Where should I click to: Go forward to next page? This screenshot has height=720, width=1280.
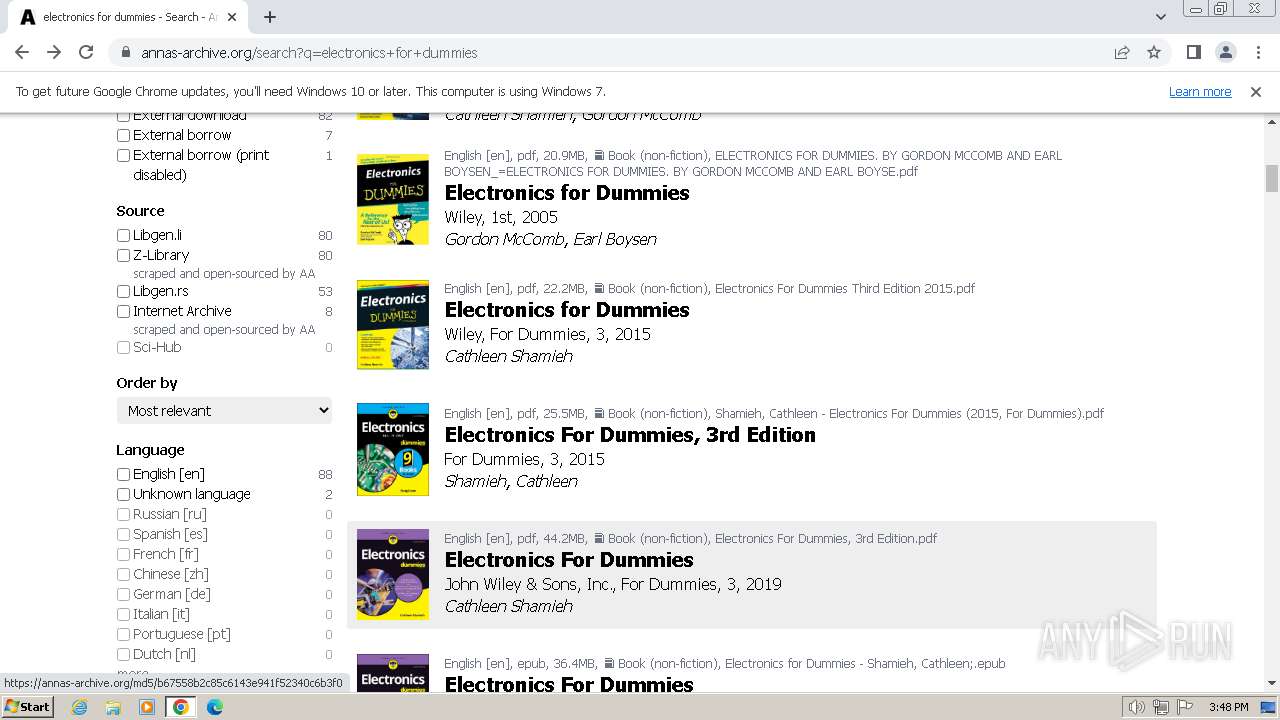[x=54, y=52]
